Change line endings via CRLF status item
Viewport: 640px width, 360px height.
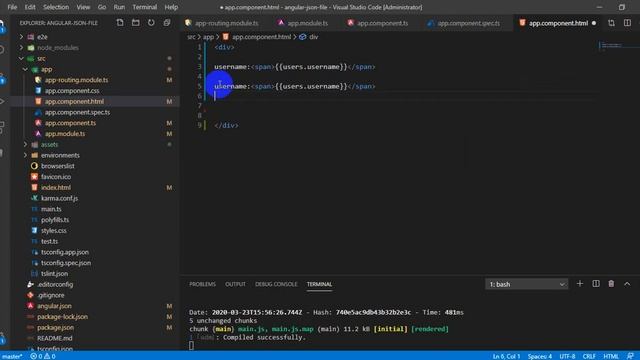(x=589, y=356)
